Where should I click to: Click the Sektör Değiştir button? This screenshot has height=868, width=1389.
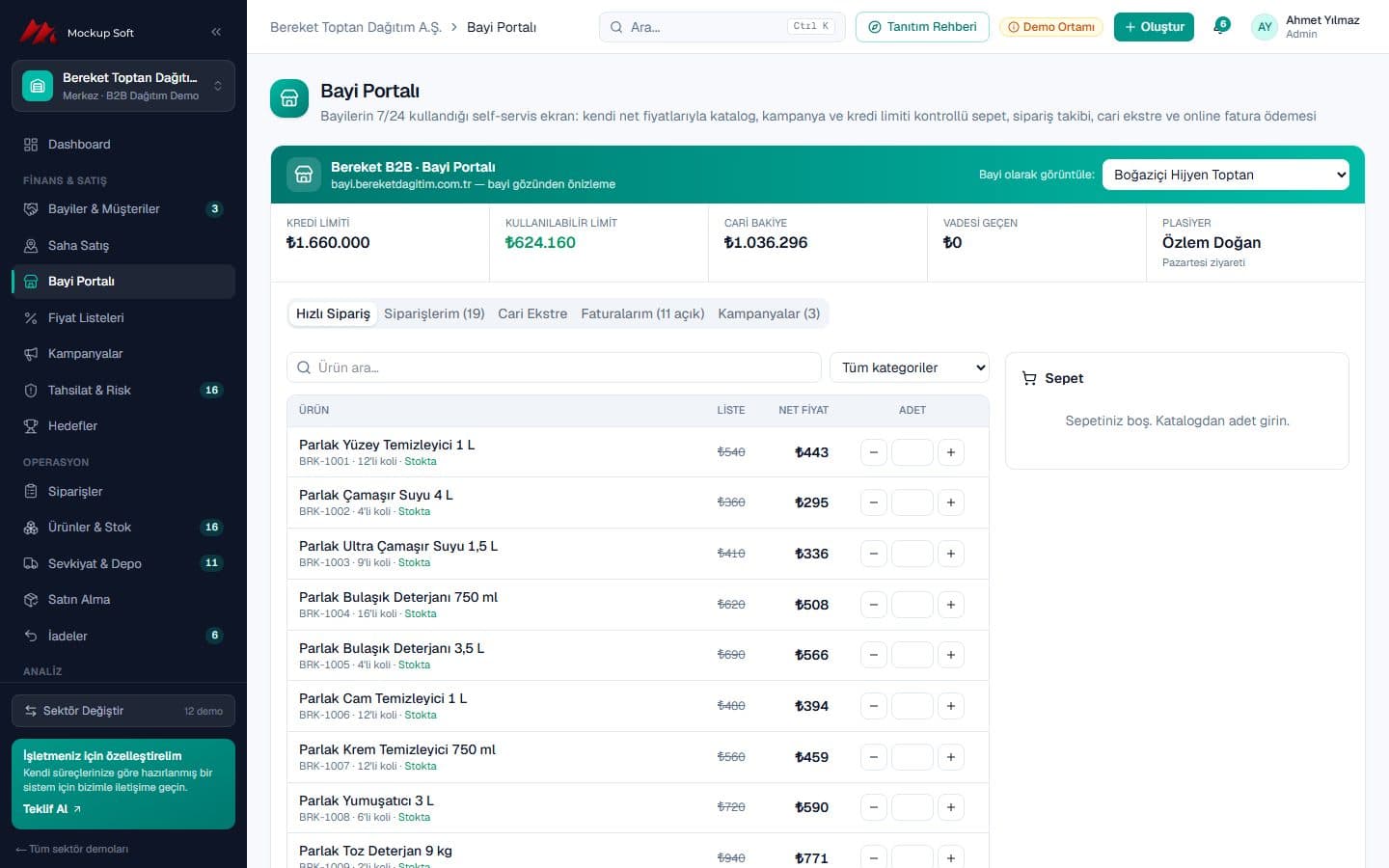point(123,711)
